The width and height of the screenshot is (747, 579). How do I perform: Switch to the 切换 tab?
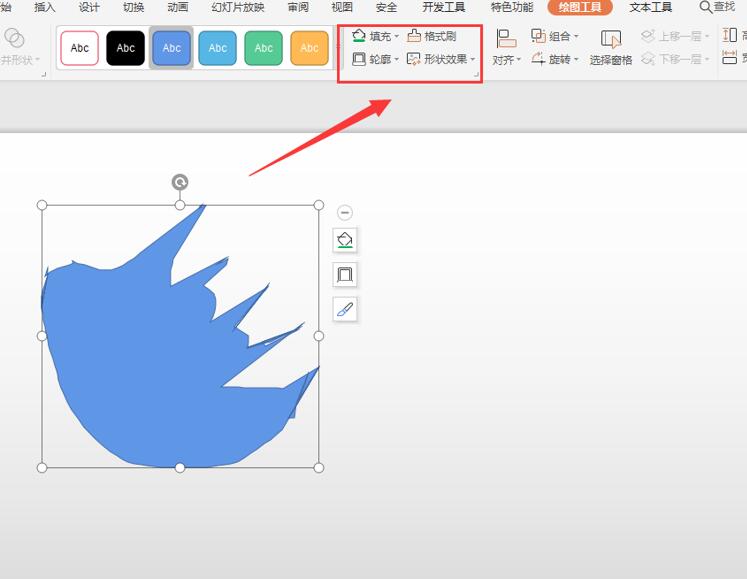pyautogui.click(x=133, y=7)
